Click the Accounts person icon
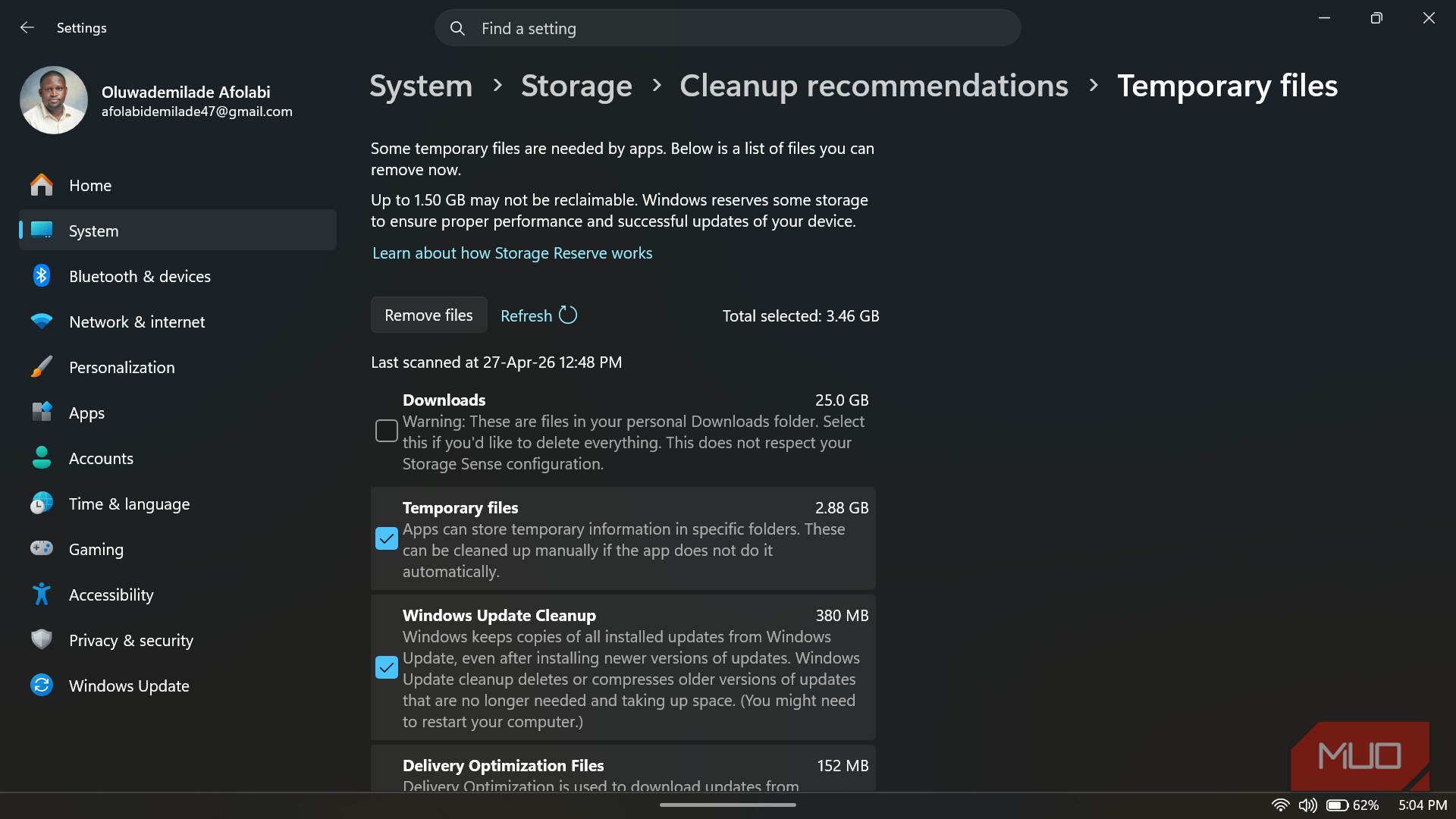This screenshot has width=1456, height=819. 42,457
